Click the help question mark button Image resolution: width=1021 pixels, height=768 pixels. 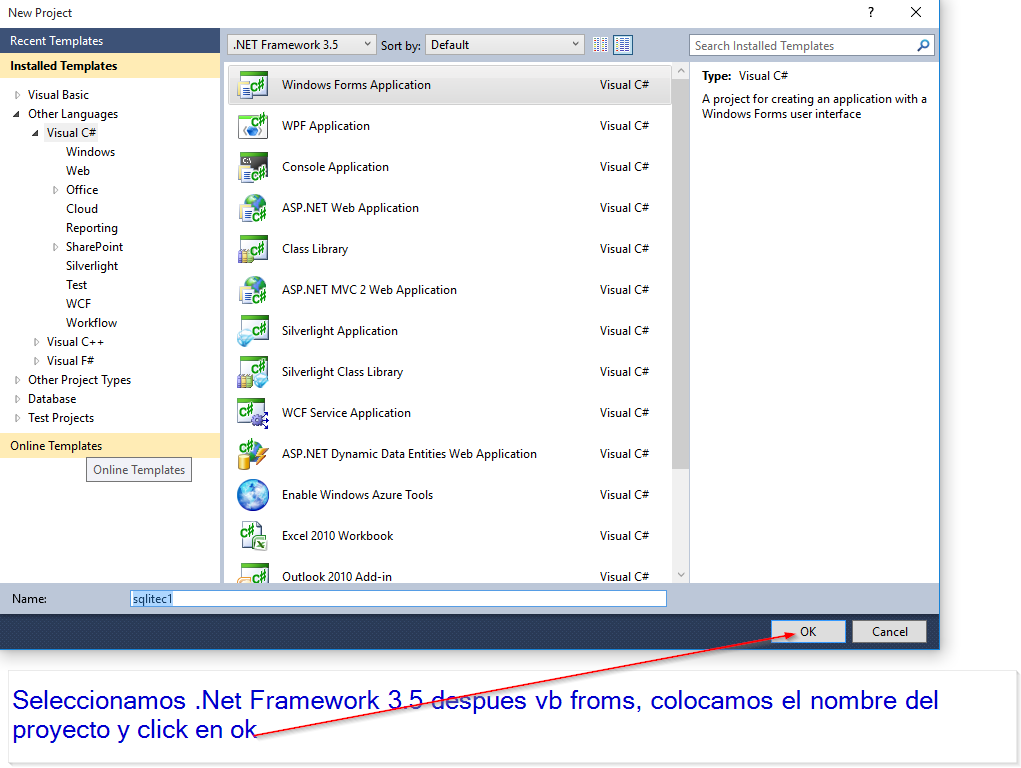point(871,12)
